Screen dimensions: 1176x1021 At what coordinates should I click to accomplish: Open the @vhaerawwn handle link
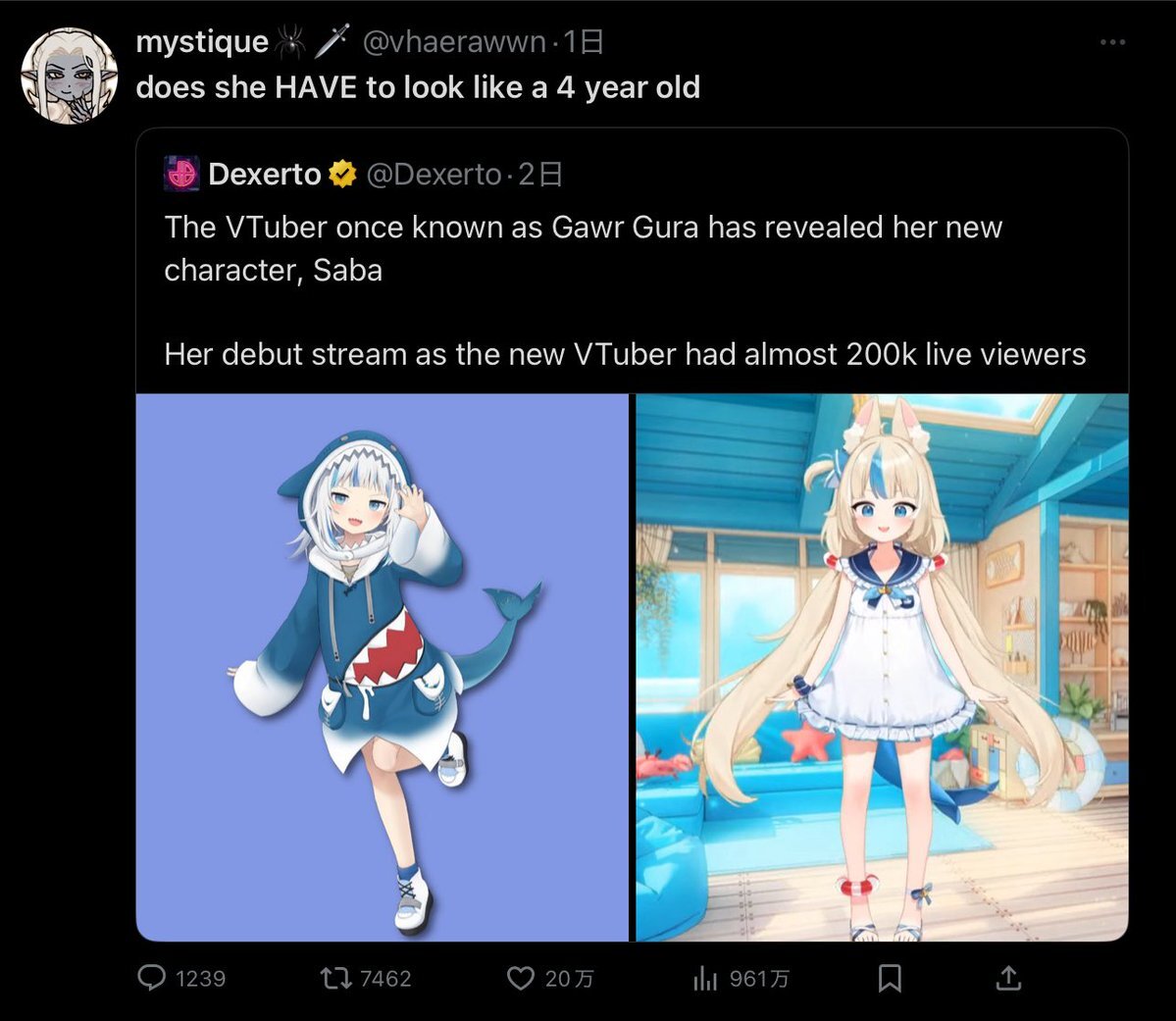[454, 41]
